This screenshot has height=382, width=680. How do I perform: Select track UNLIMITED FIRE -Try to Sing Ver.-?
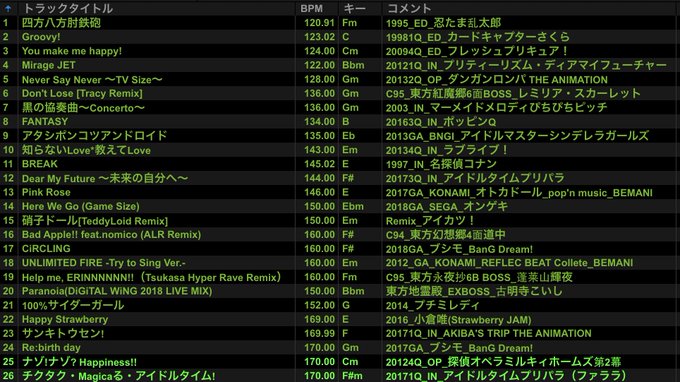coord(104,263)
